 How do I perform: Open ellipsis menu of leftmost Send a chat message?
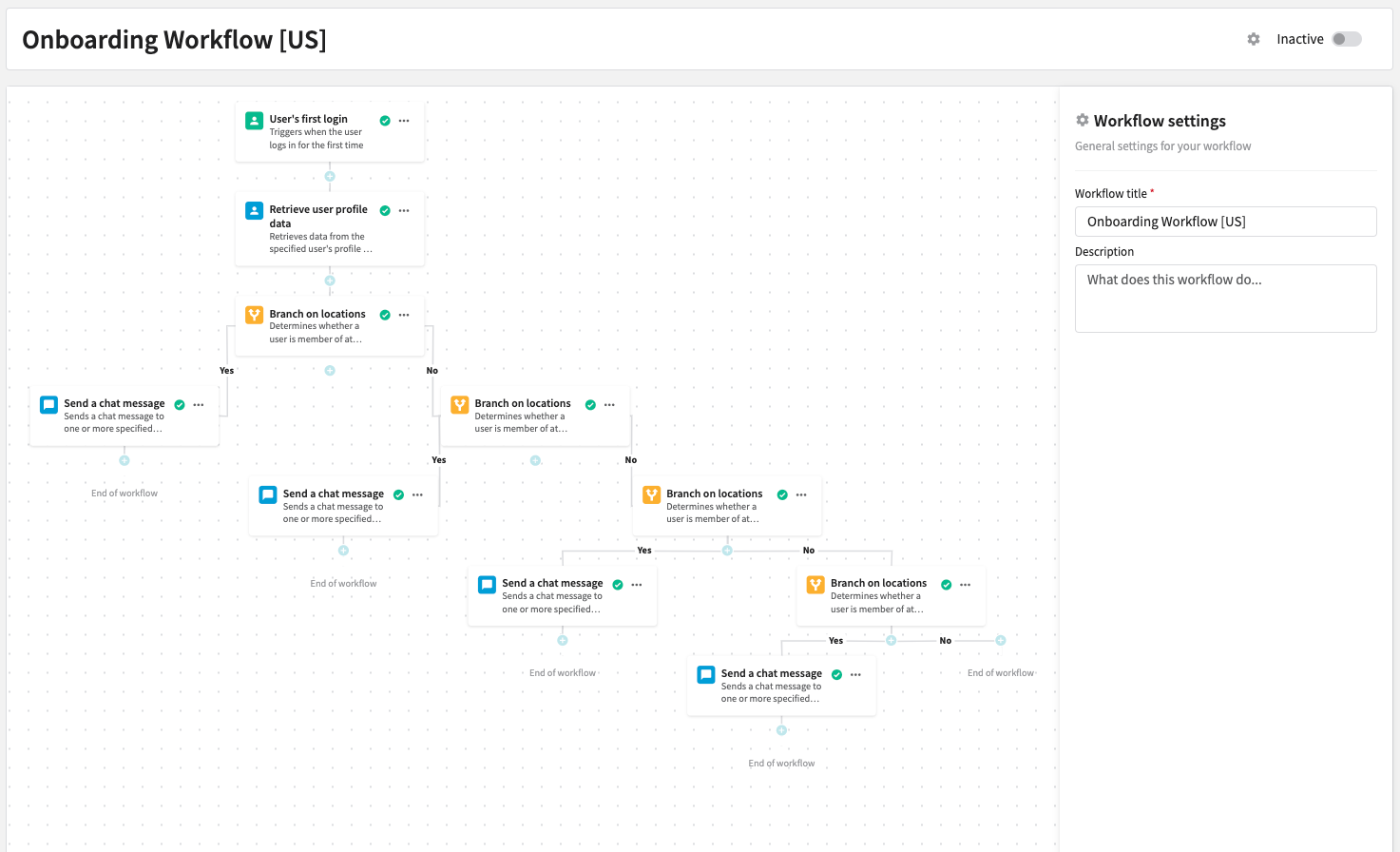[199, 405]
